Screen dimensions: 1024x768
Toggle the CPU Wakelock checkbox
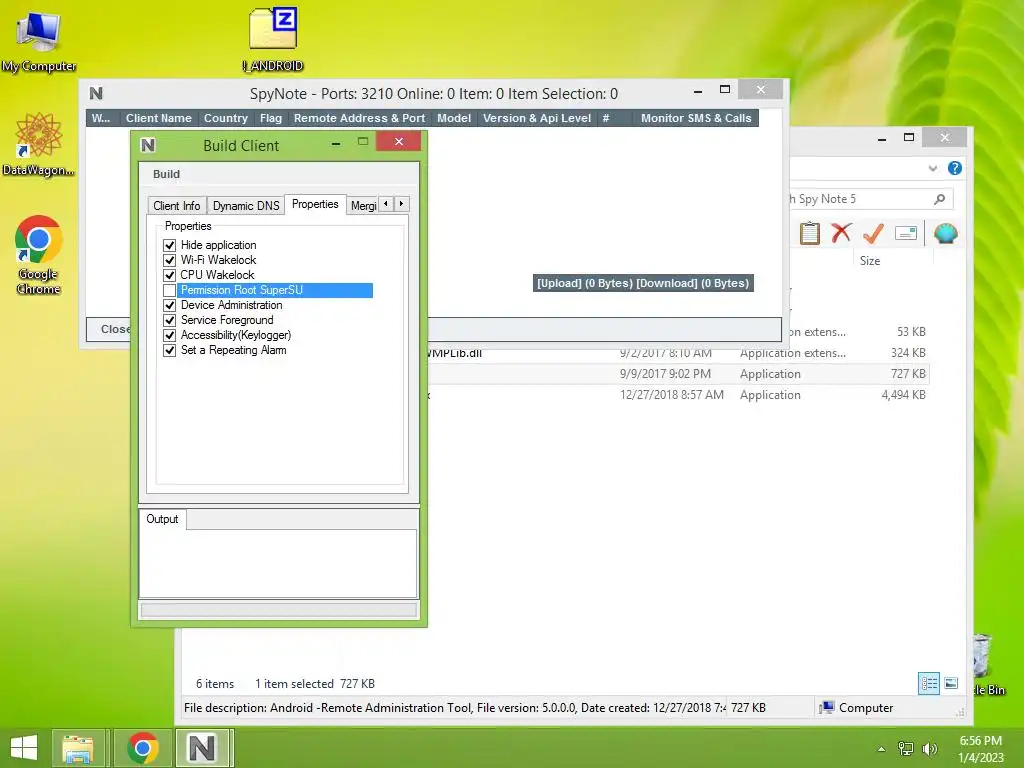tap(170, 275)
